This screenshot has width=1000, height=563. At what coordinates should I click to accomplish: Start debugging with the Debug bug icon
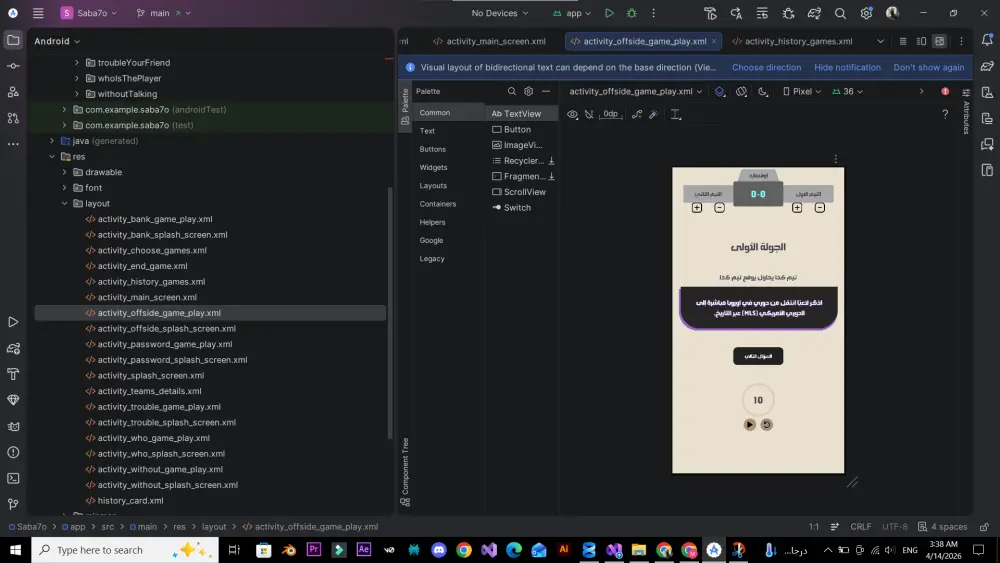tap(631, 13)
